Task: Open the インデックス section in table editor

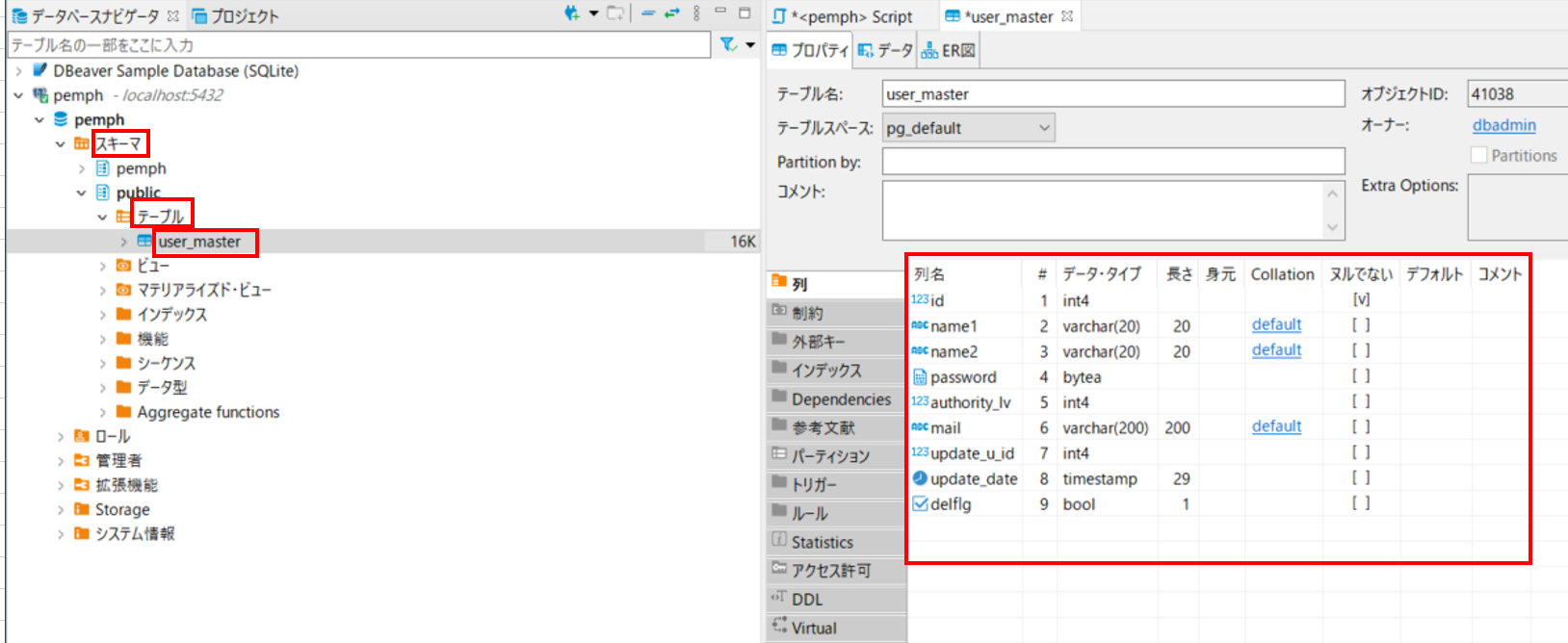Action: tap(837, 371)
